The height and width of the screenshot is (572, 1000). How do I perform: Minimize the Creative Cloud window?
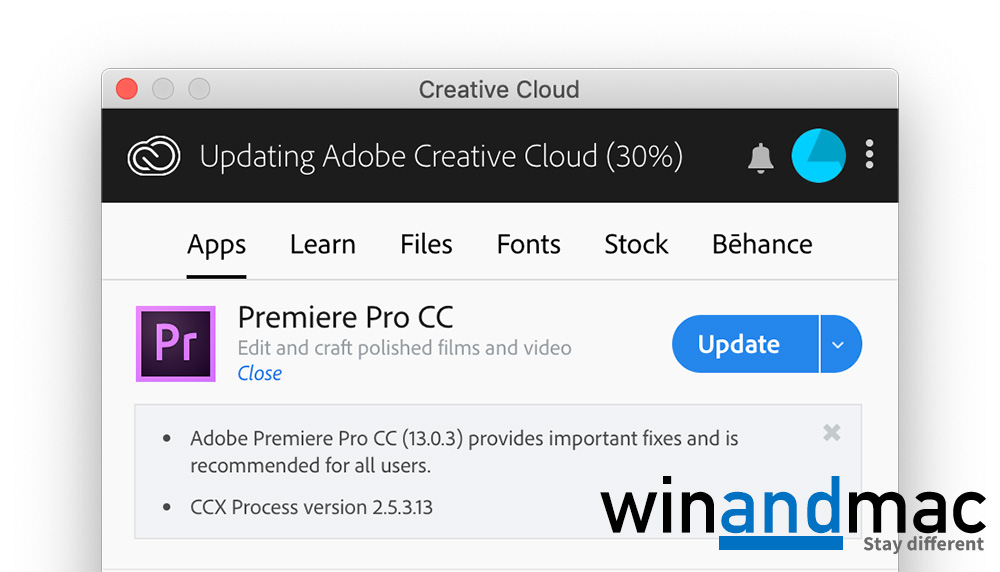coord(163,89)
